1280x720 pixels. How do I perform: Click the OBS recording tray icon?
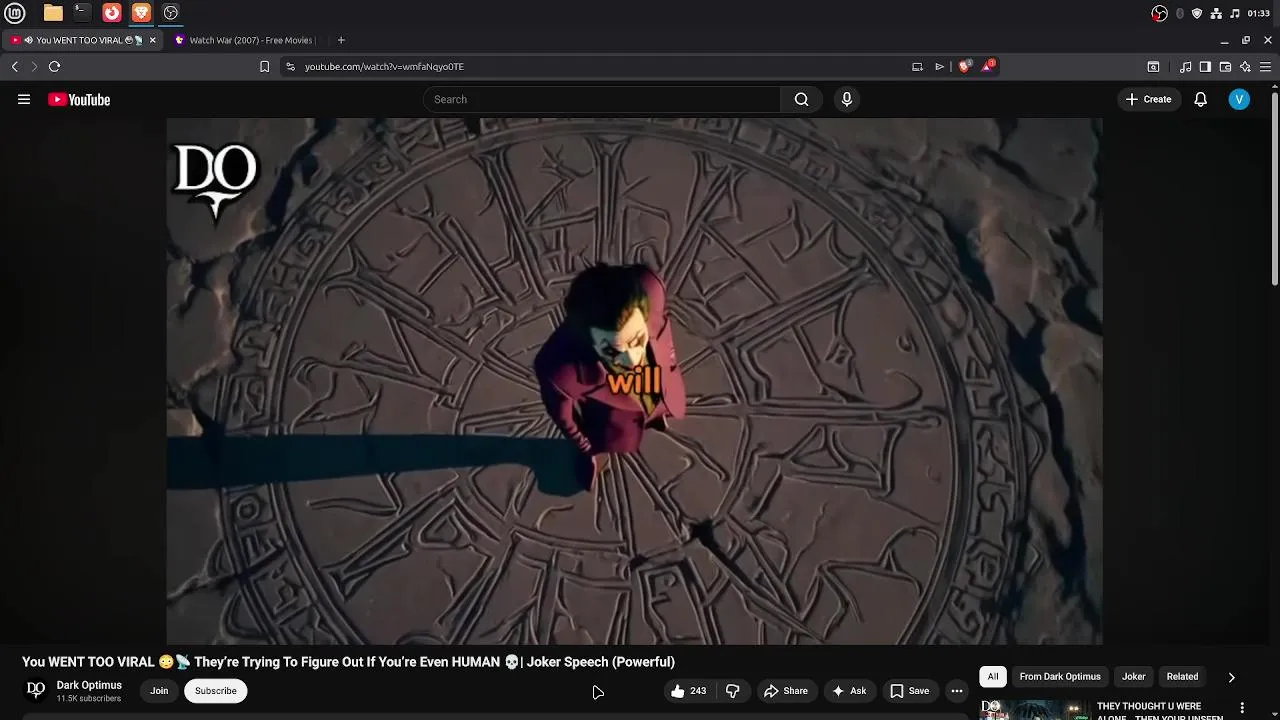coord(1159,13)
